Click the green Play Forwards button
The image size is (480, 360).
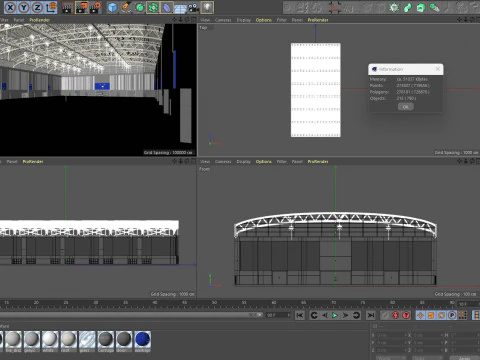pos(335,315)
